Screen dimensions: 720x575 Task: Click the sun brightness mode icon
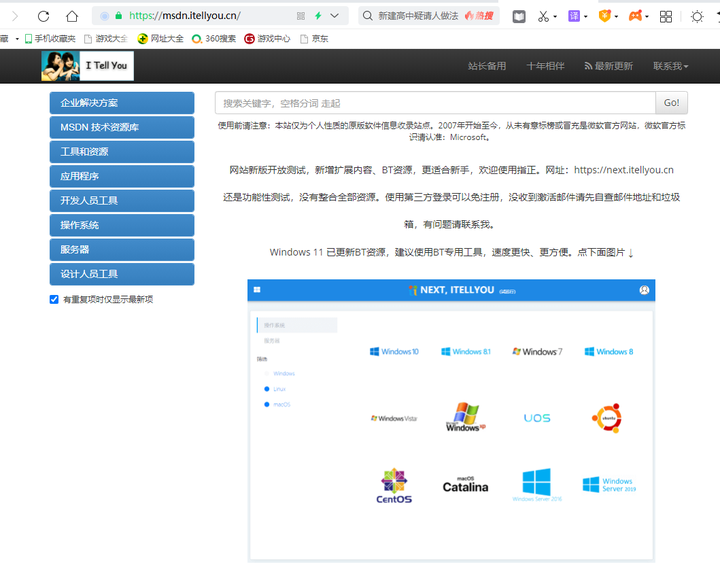coord(697,17)
